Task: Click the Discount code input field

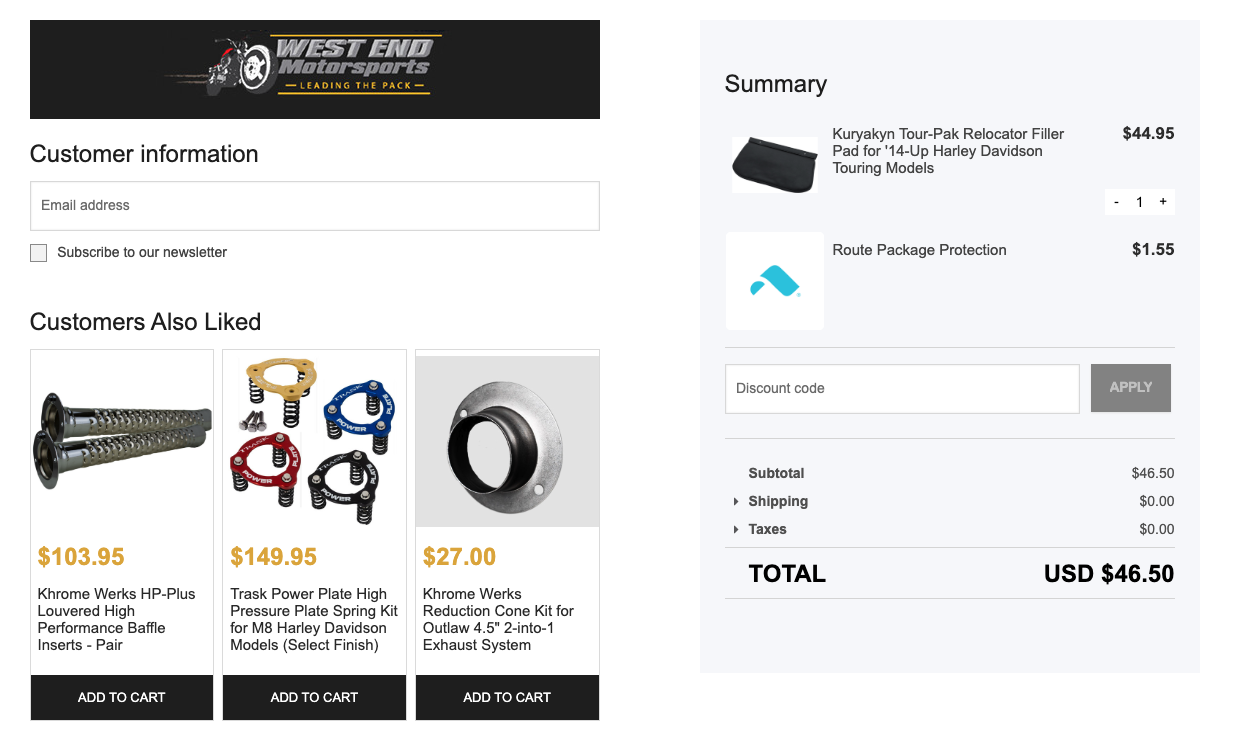Action: (x=901, y=388)
